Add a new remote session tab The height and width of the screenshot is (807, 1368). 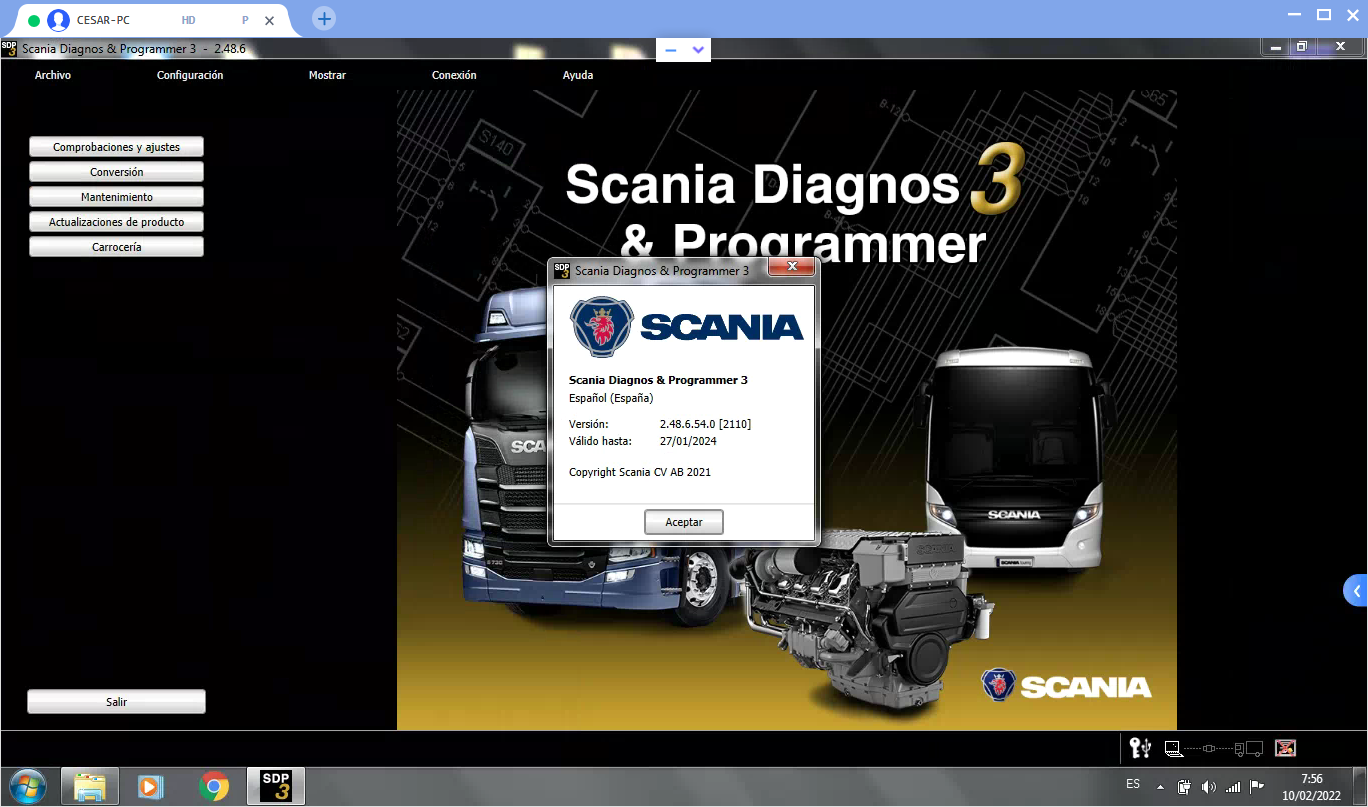(324, 19)
